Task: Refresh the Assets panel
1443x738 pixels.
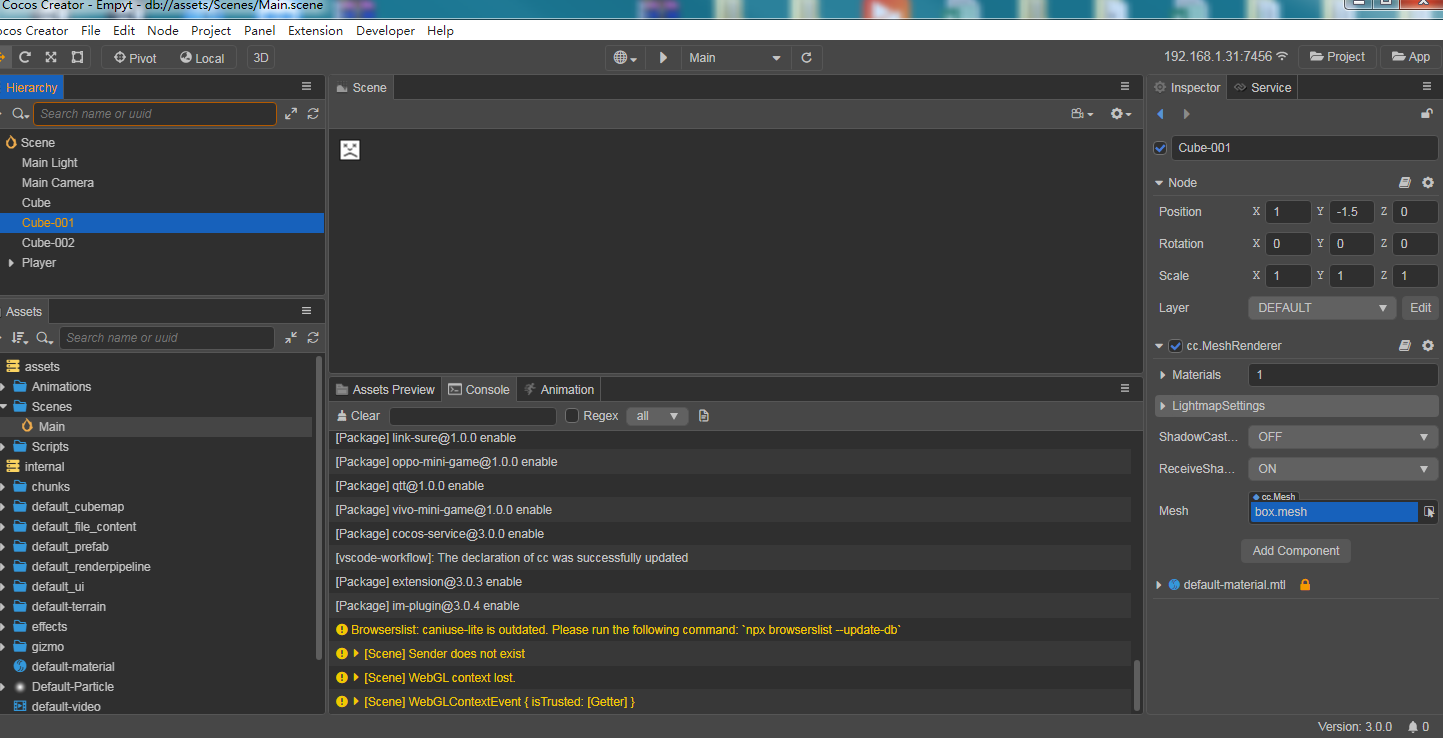Action: (x=313, y=338)
